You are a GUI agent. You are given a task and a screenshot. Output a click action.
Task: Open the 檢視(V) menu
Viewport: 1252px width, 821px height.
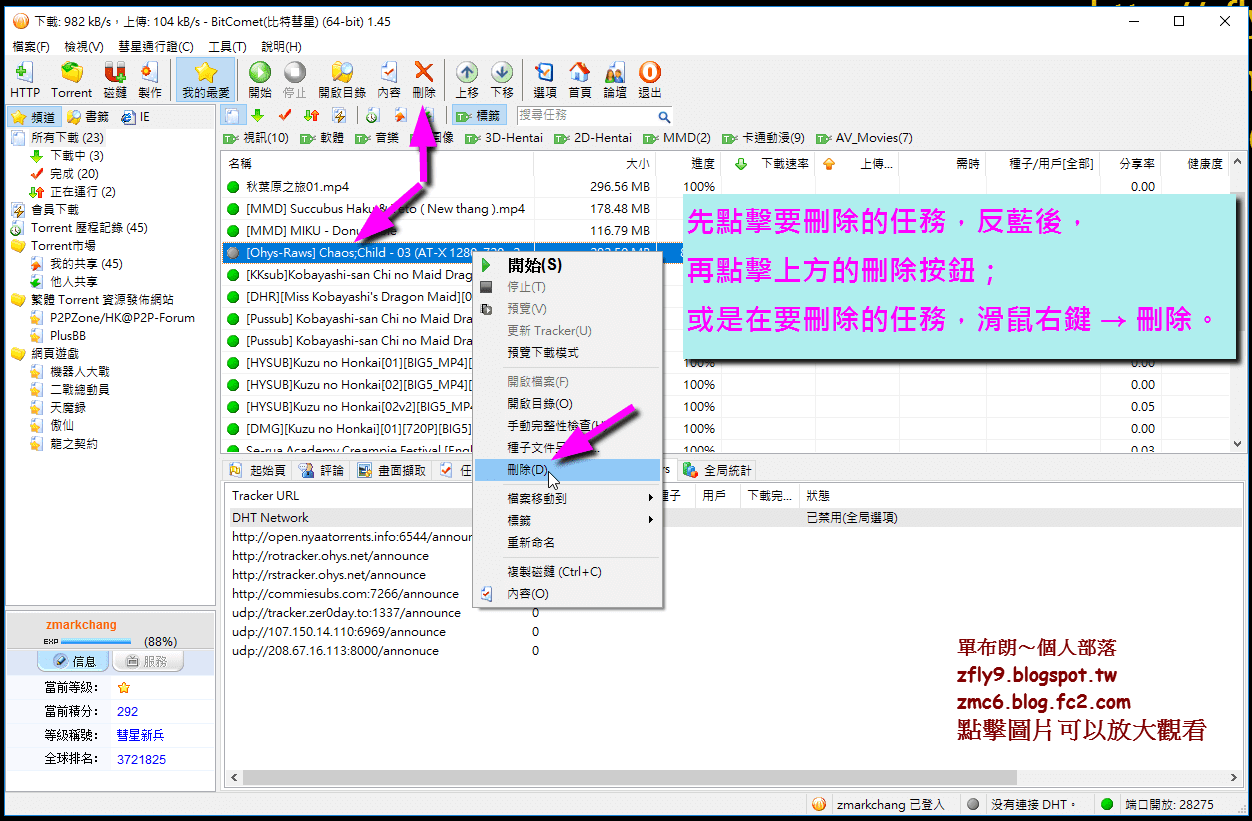(83, 47)
